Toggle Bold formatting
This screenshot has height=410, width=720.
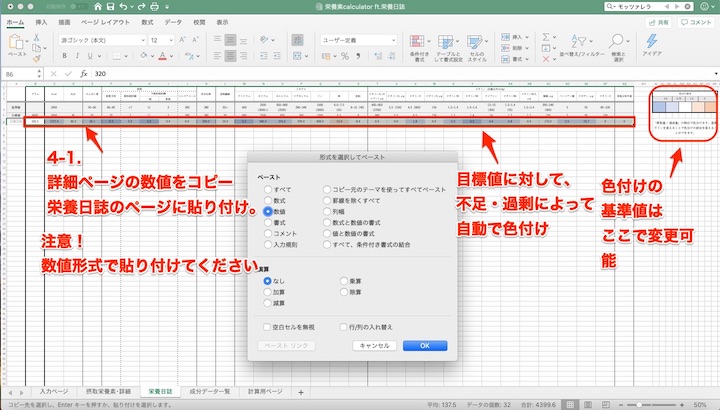(x=64, y=56)
